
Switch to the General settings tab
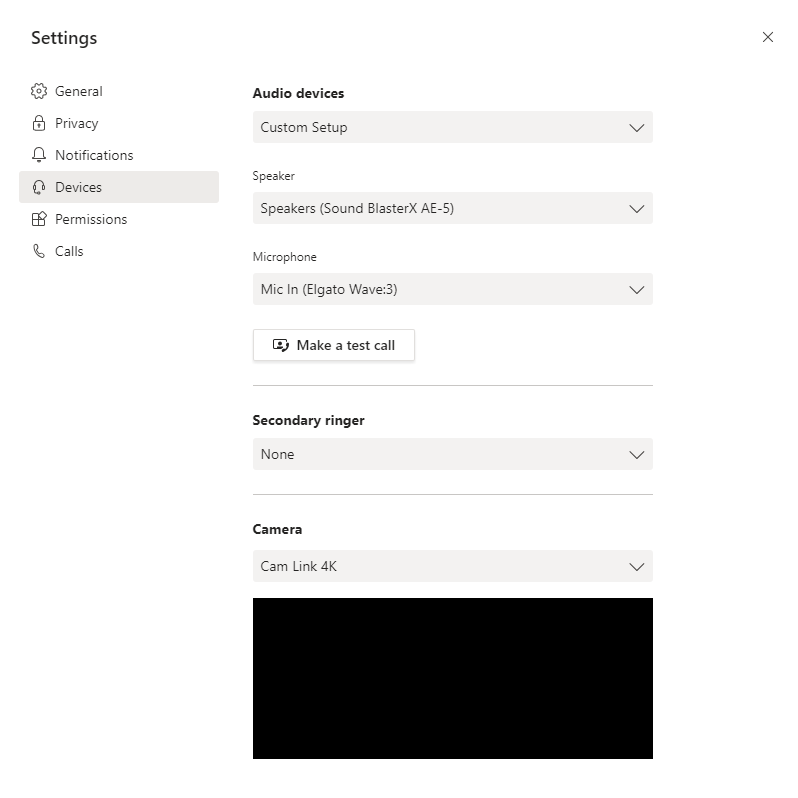79,91
